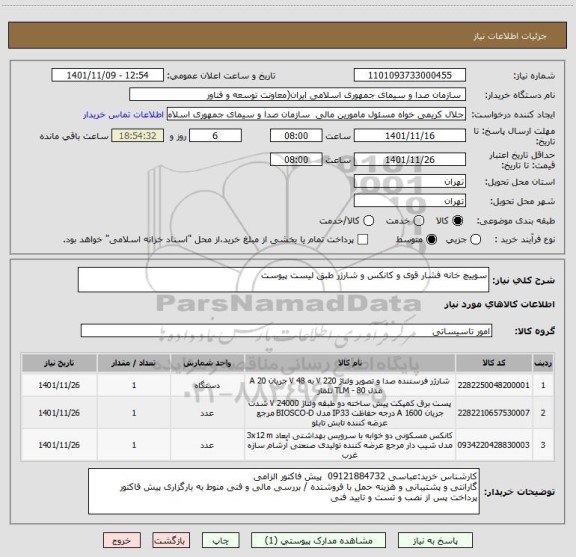Click the اطلاعات کالاهای مورد نیاز heading
Screen dimensions: 576x557
500,305
